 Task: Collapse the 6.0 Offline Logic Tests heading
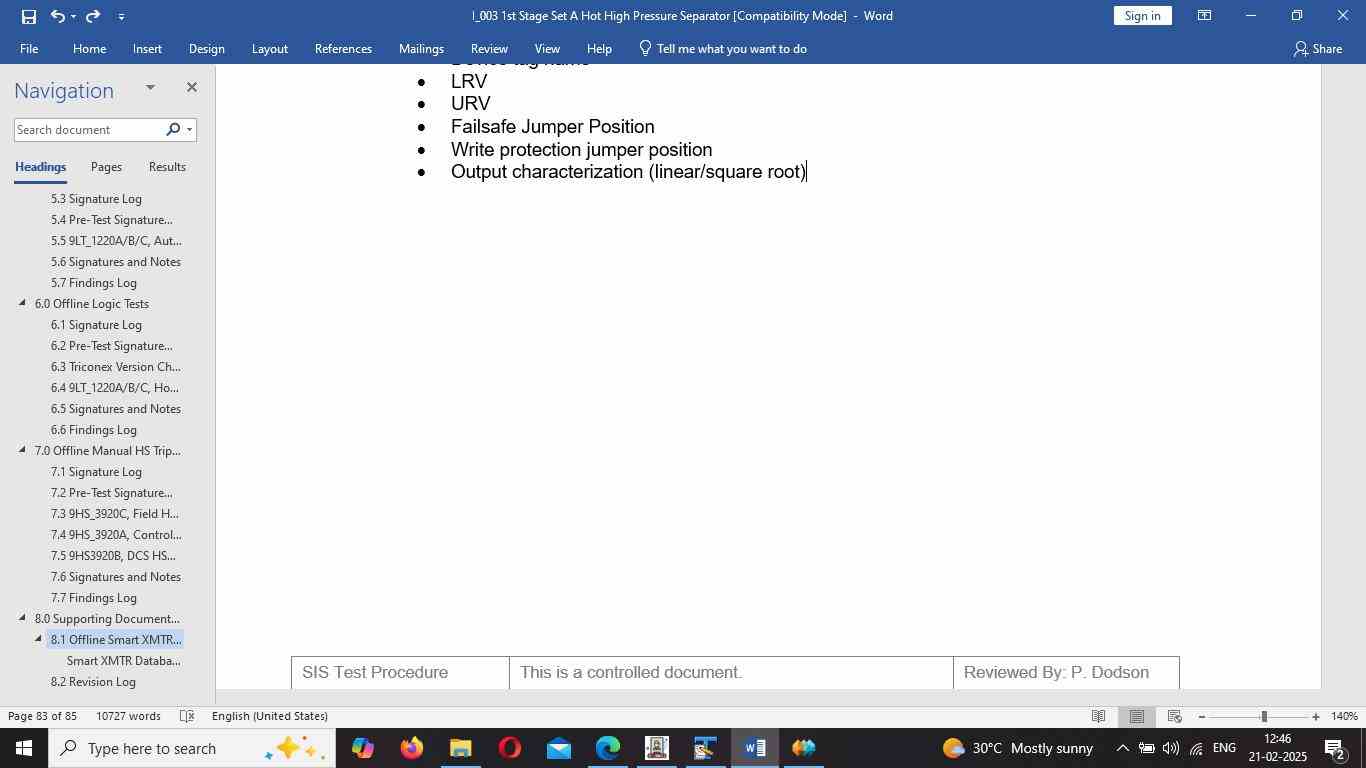click(23, 303)
